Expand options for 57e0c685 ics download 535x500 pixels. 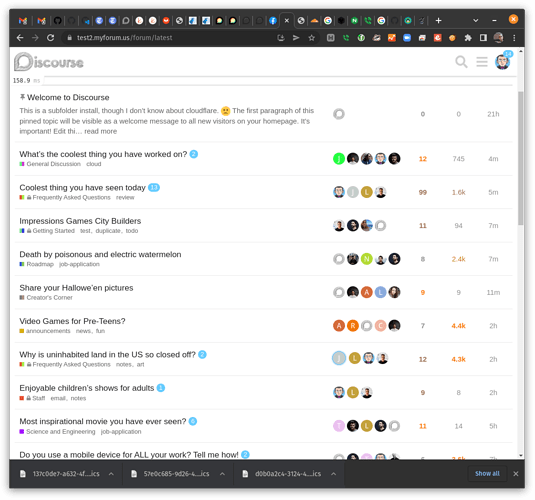(222, 474)
